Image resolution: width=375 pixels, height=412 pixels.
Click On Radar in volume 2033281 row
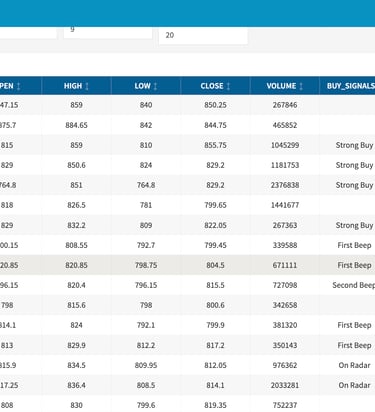(x=354, y=385)
